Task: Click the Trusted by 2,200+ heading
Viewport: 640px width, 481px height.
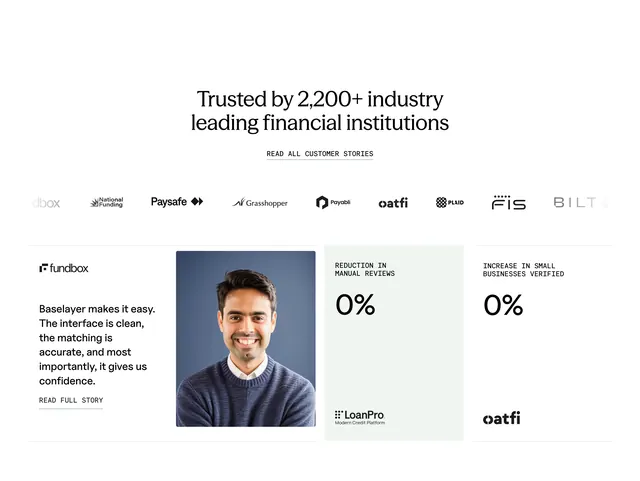Action: (320, 111)
